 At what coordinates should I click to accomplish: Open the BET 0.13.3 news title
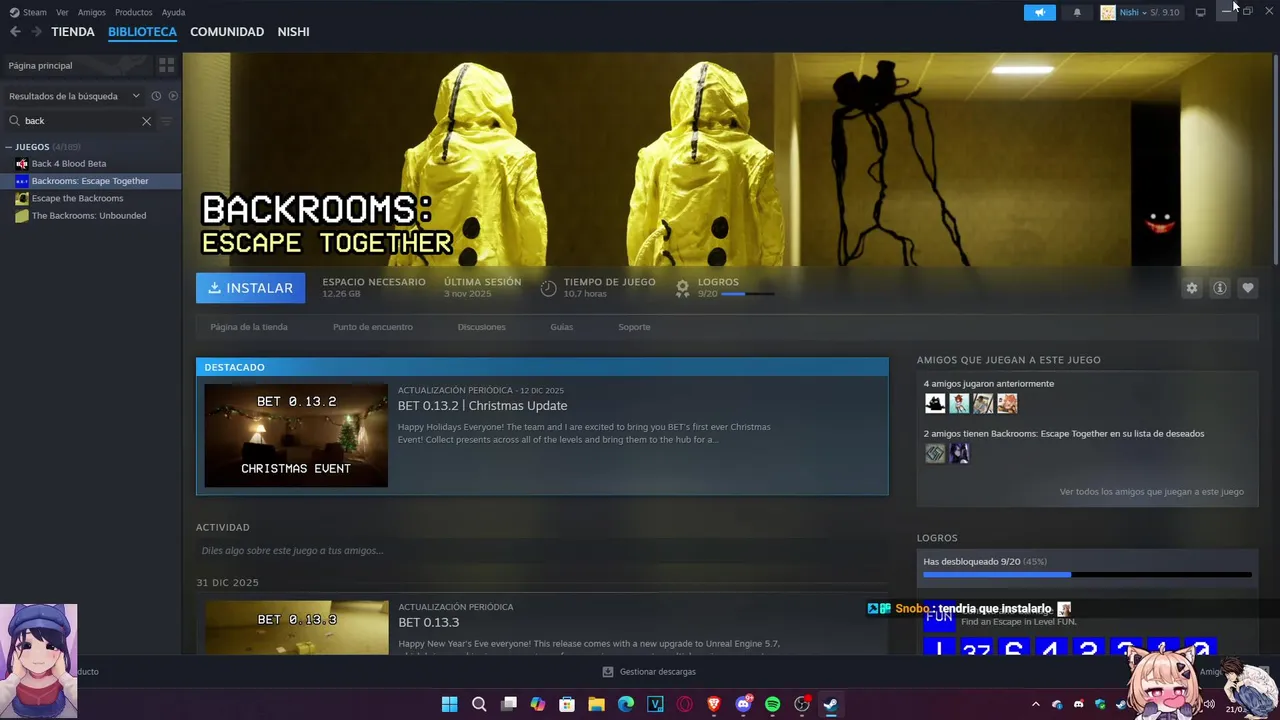tap(428, 622)
